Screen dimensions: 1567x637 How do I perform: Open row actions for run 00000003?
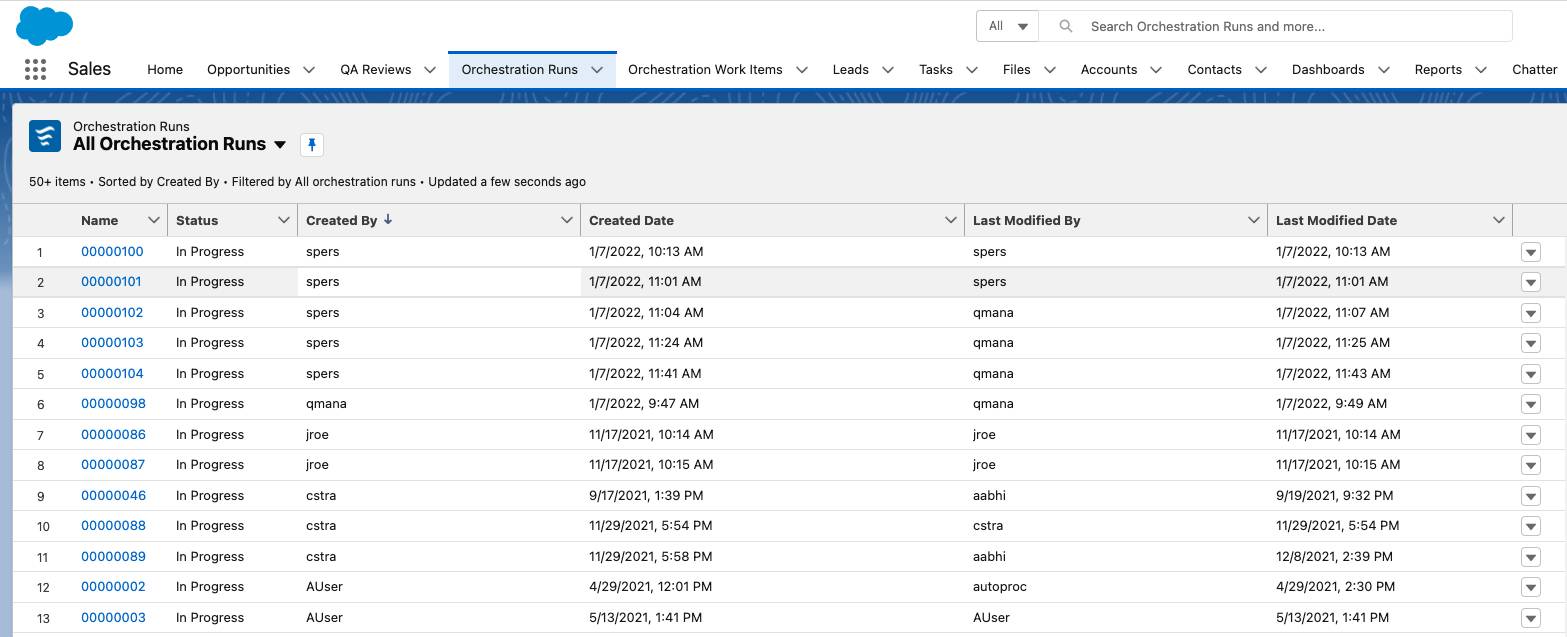tap(1530, 618)
